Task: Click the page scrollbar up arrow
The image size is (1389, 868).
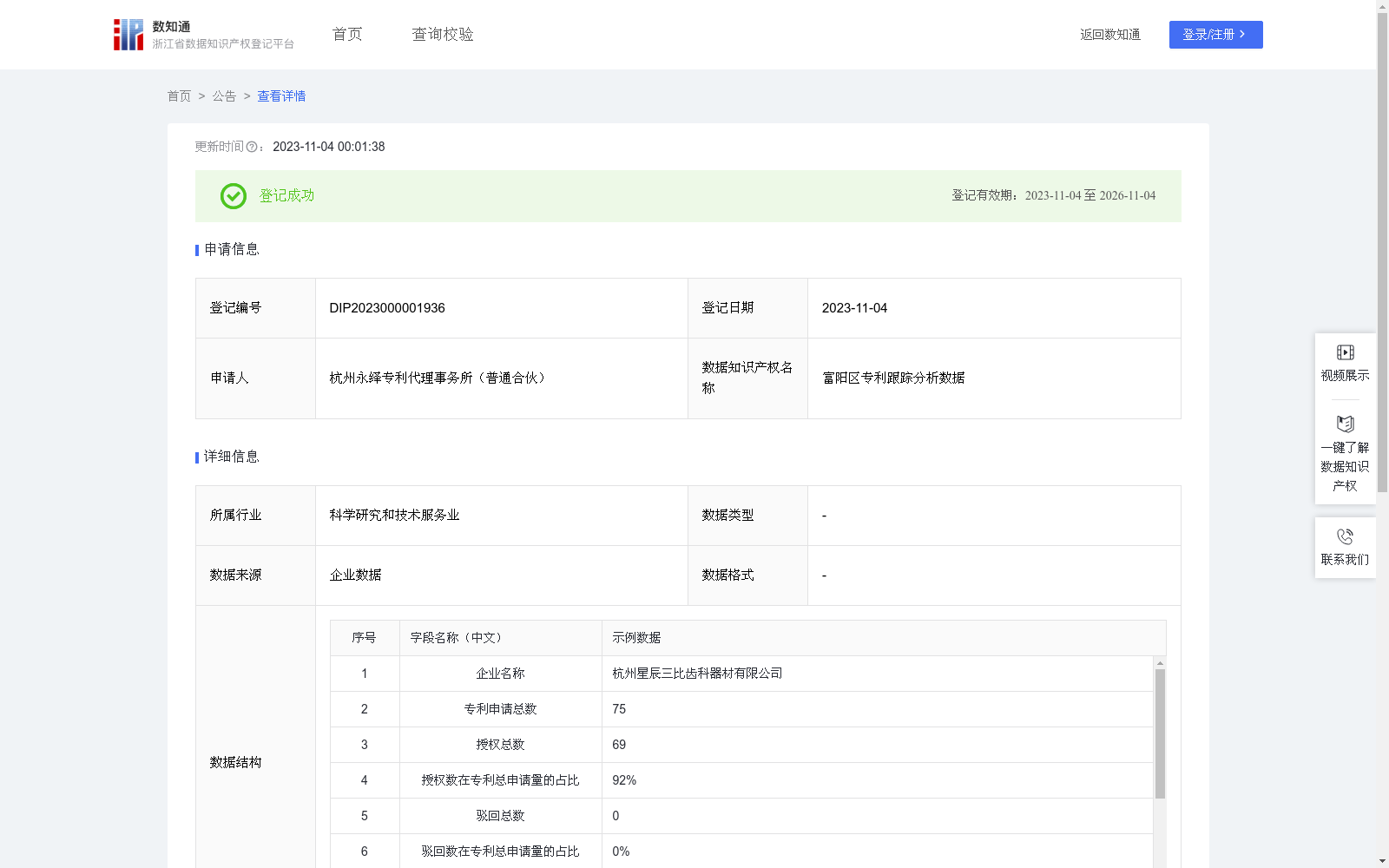Action: coord(1382,6)
